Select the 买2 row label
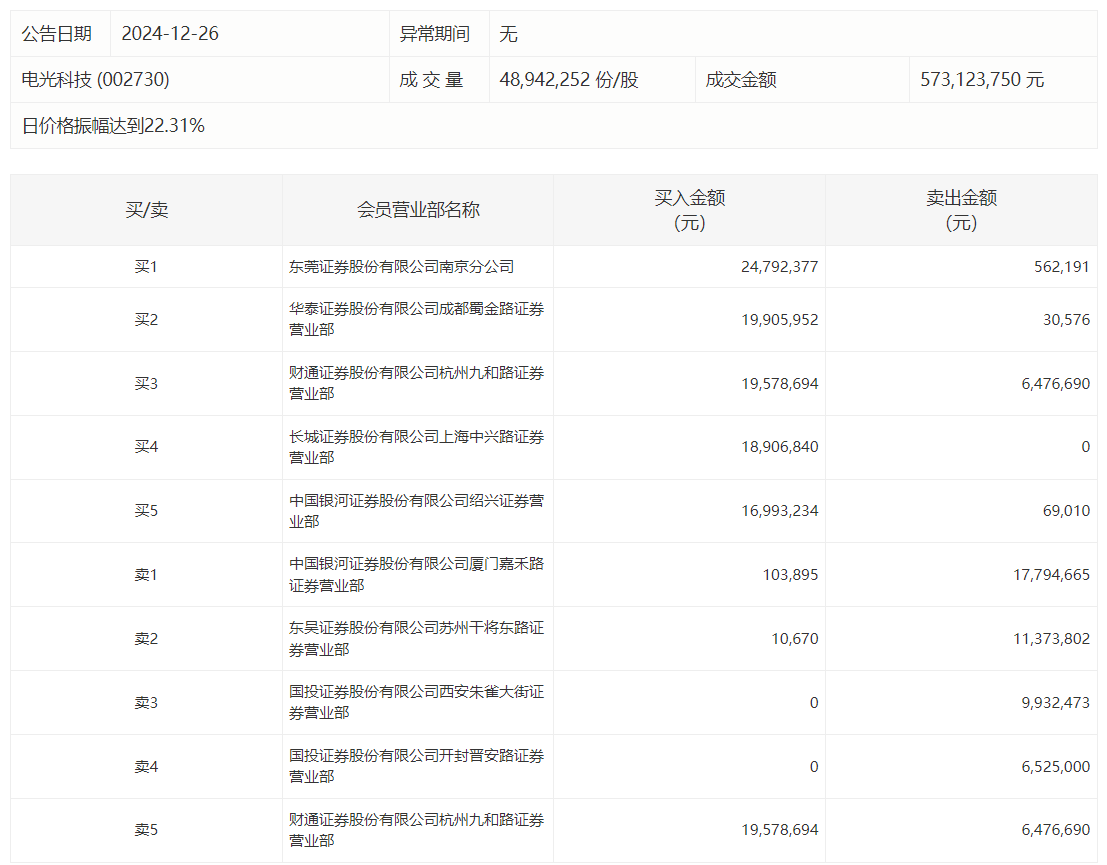The height and width of the screenshot is (865, 1107). (x=146, y=320)
